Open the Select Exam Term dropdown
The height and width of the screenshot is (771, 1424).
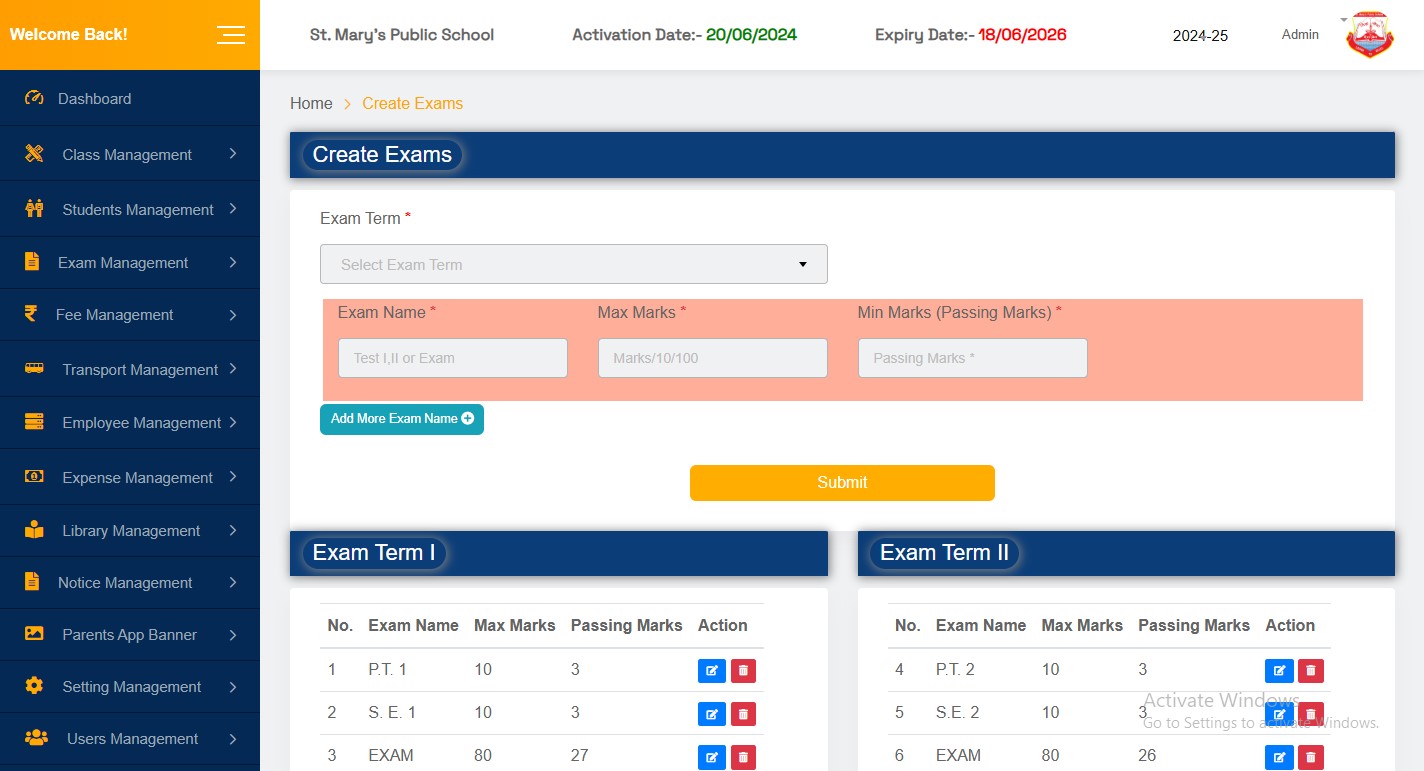pos(573,264)
